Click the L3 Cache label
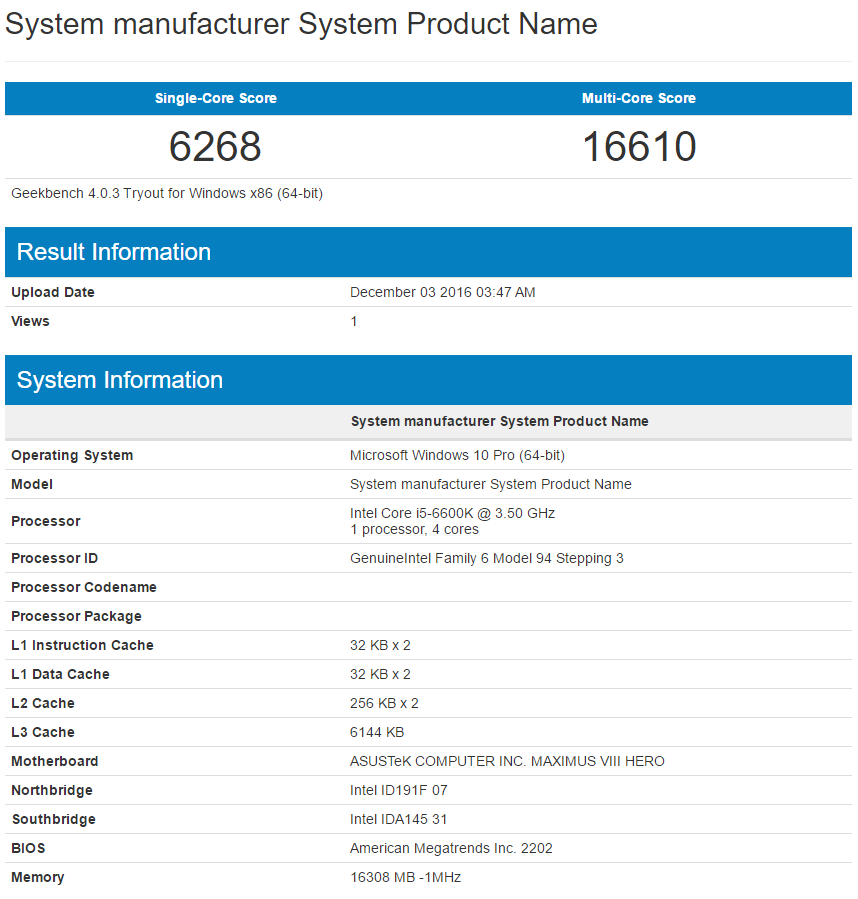858x899 pixels. click(x=43, y=733)
